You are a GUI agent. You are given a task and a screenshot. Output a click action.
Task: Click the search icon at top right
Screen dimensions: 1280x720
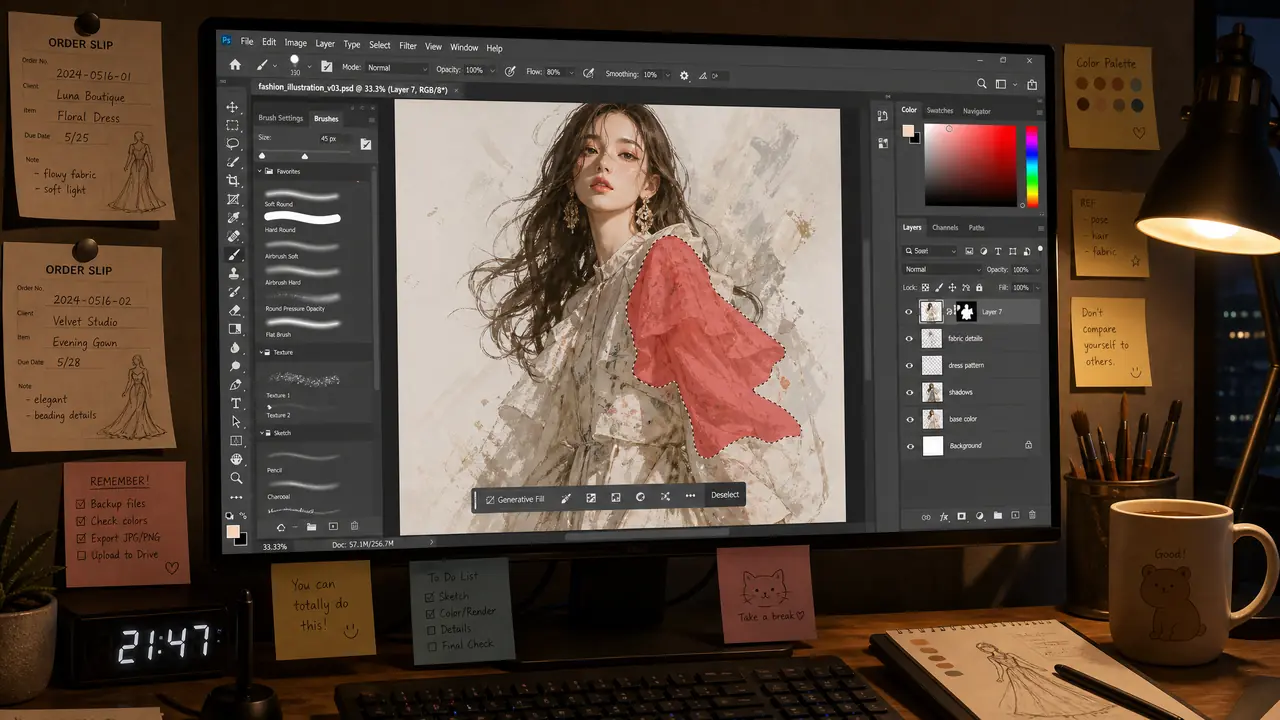coord(983,84)
